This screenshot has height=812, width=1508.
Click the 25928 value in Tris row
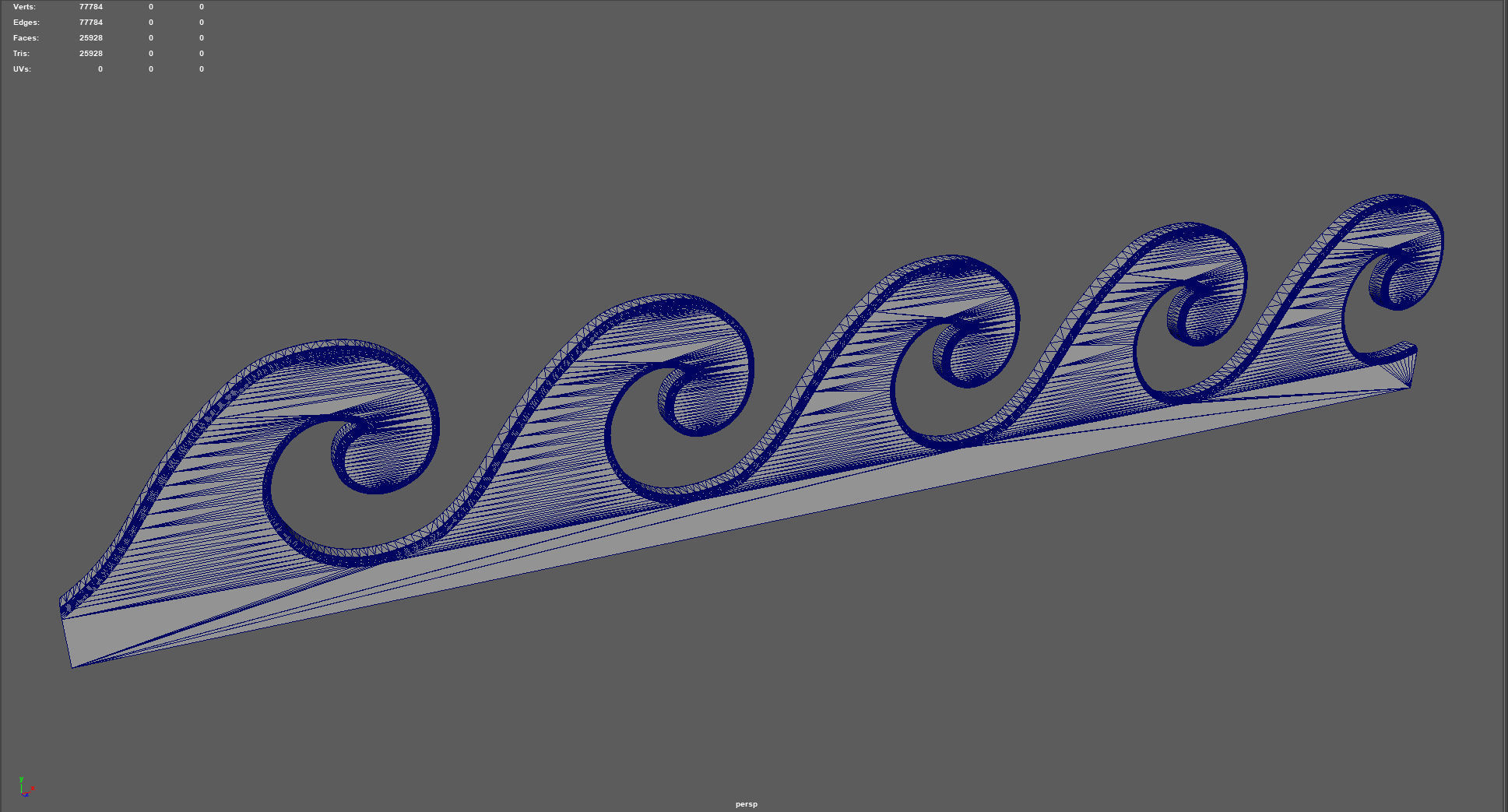coord(90,54)
